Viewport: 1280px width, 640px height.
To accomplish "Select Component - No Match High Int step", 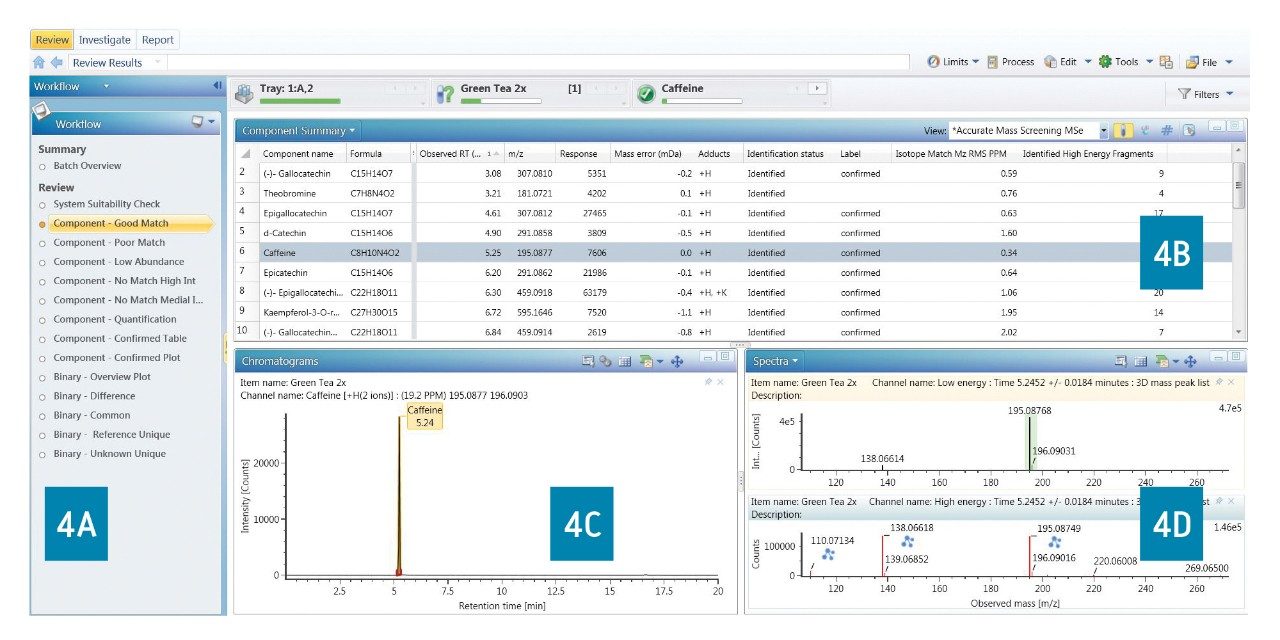I will tap(117, 281).
